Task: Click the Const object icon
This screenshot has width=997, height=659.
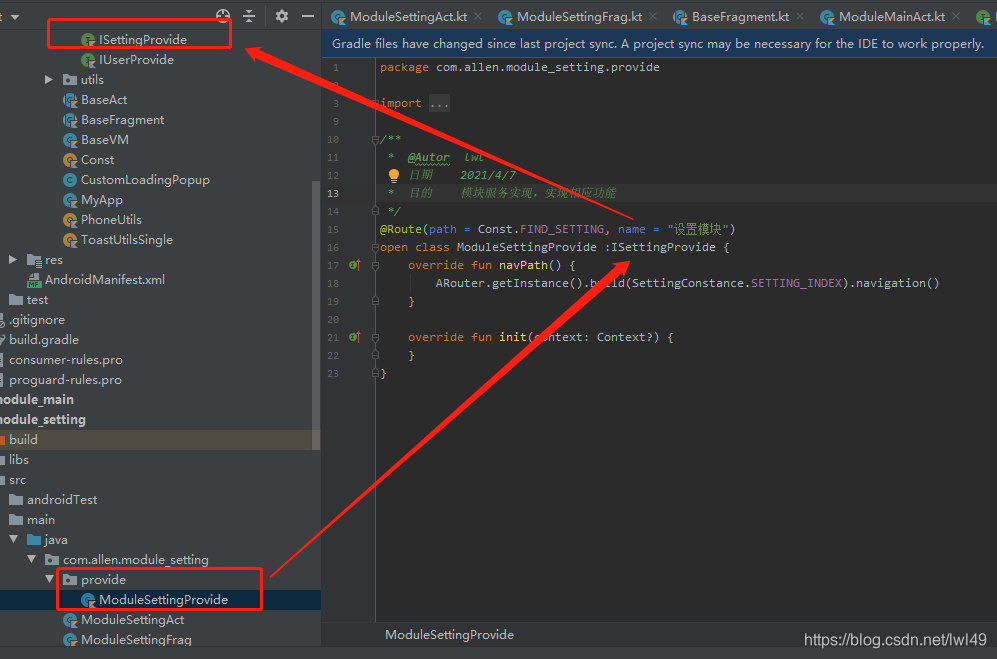Action: tap(71, 160)
